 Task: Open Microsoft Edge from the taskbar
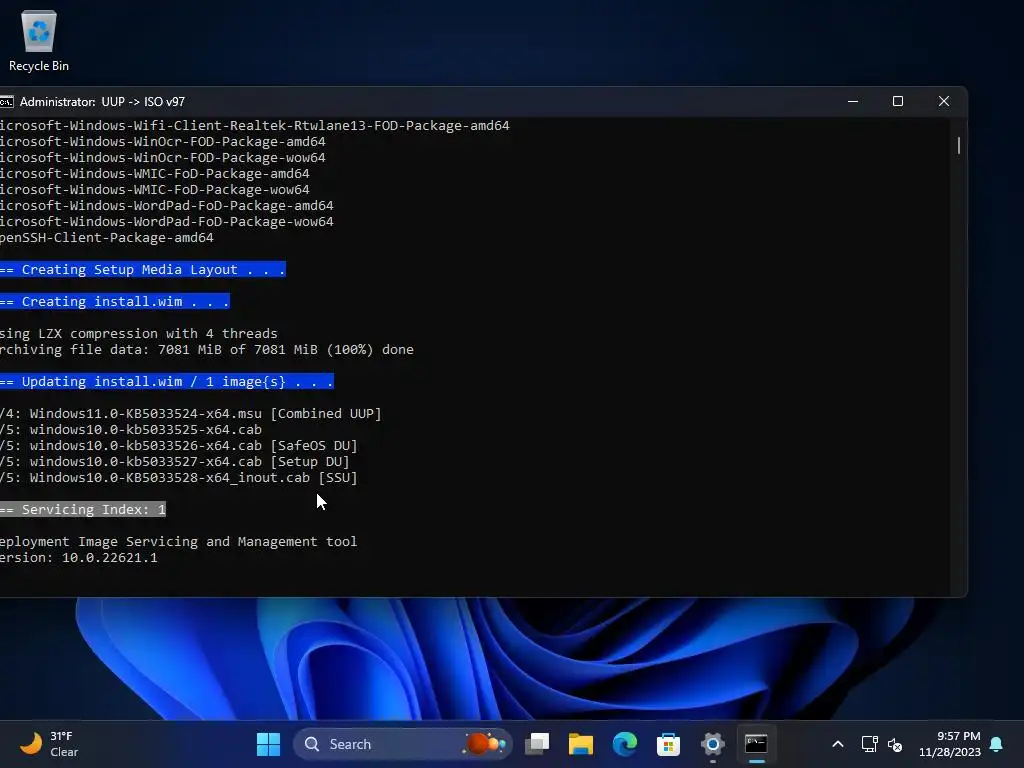click(624, 744)
